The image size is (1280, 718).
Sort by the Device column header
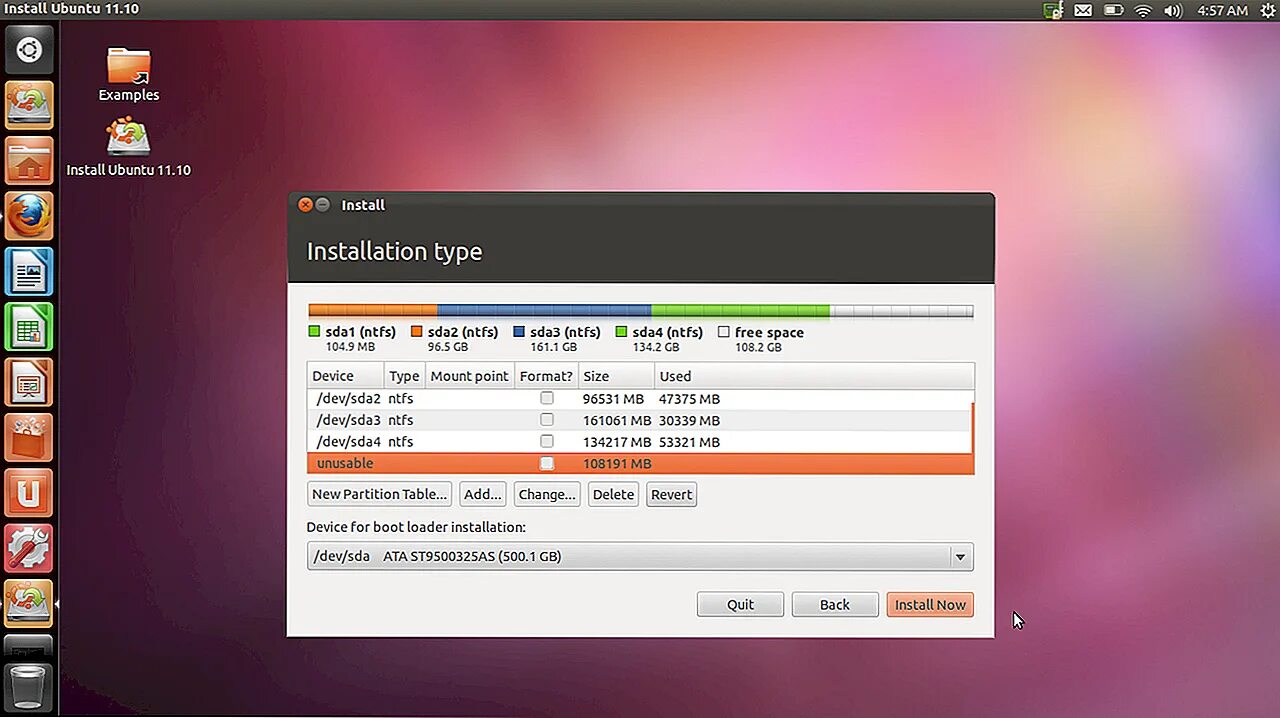coord(346,376)
